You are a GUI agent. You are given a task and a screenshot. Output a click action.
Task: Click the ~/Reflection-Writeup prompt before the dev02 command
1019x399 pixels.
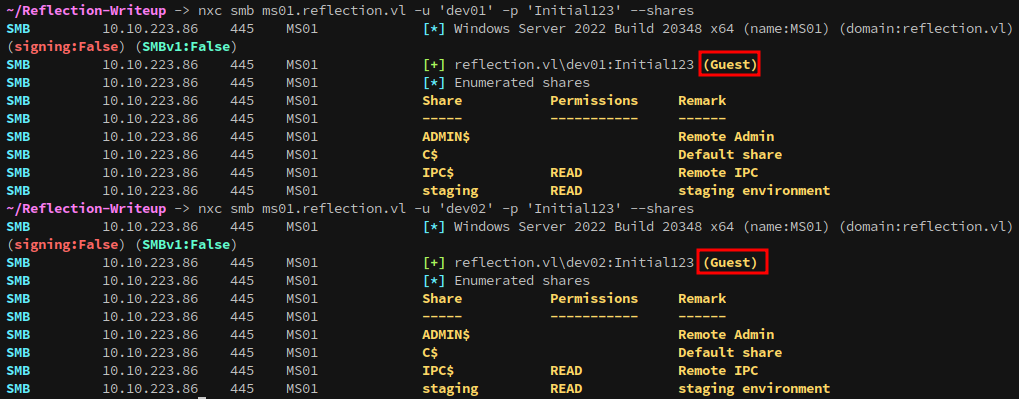[x=86, y=209]
